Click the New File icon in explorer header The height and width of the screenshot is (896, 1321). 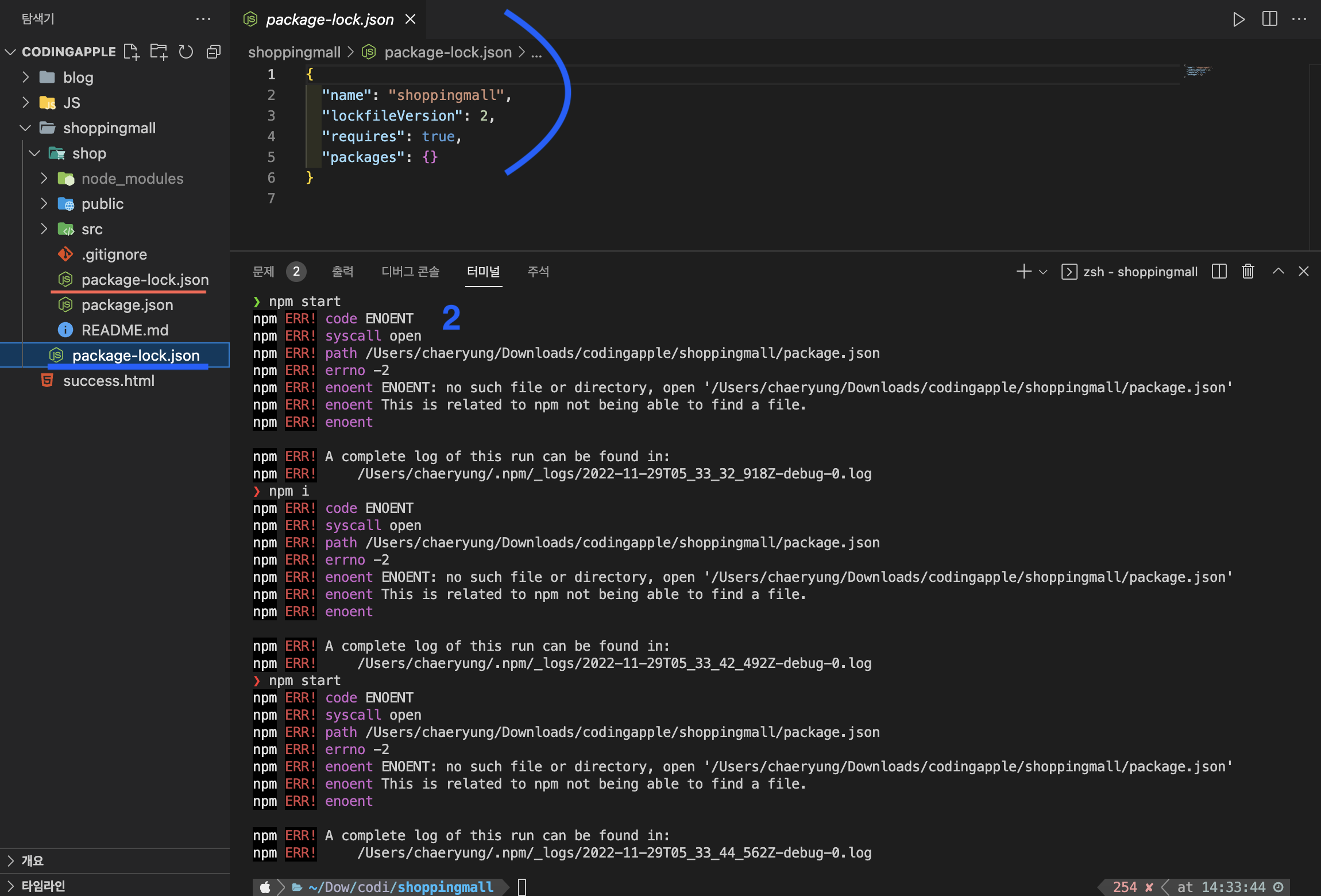pyautogui.click(x=132, y=52)
